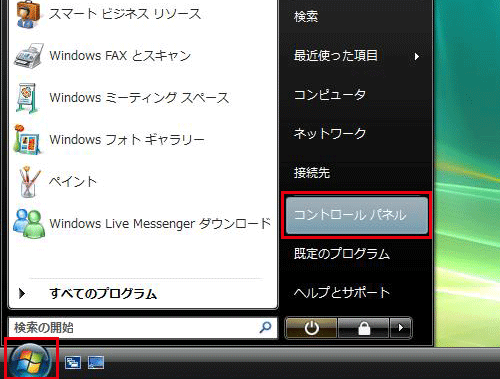
Task: Expand the 最近使った項目 submenu arrow
Action: [x=416, y=56]
